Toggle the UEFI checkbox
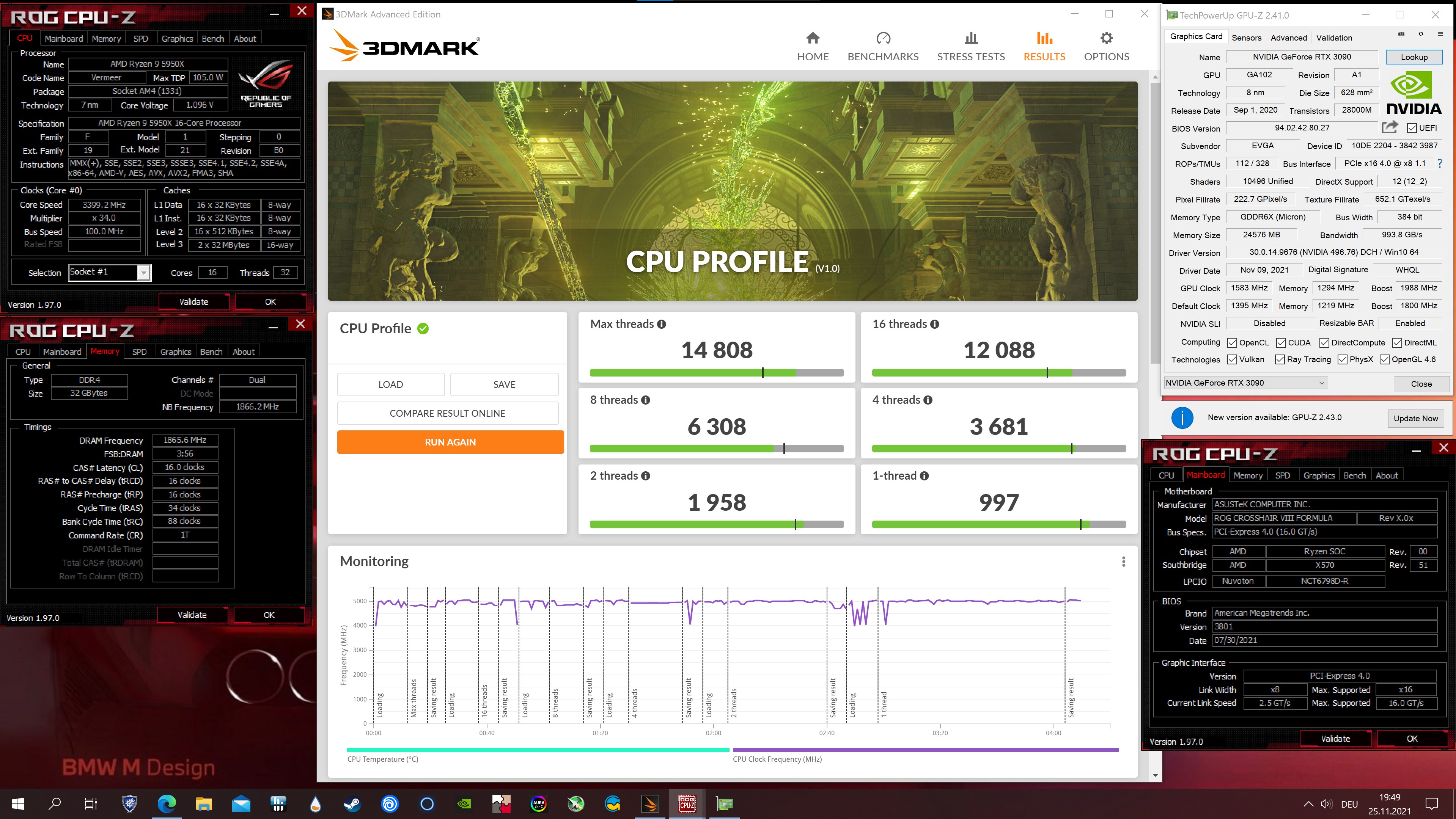This screenshot has width=1456, height=819. (x=1411, y=128)
